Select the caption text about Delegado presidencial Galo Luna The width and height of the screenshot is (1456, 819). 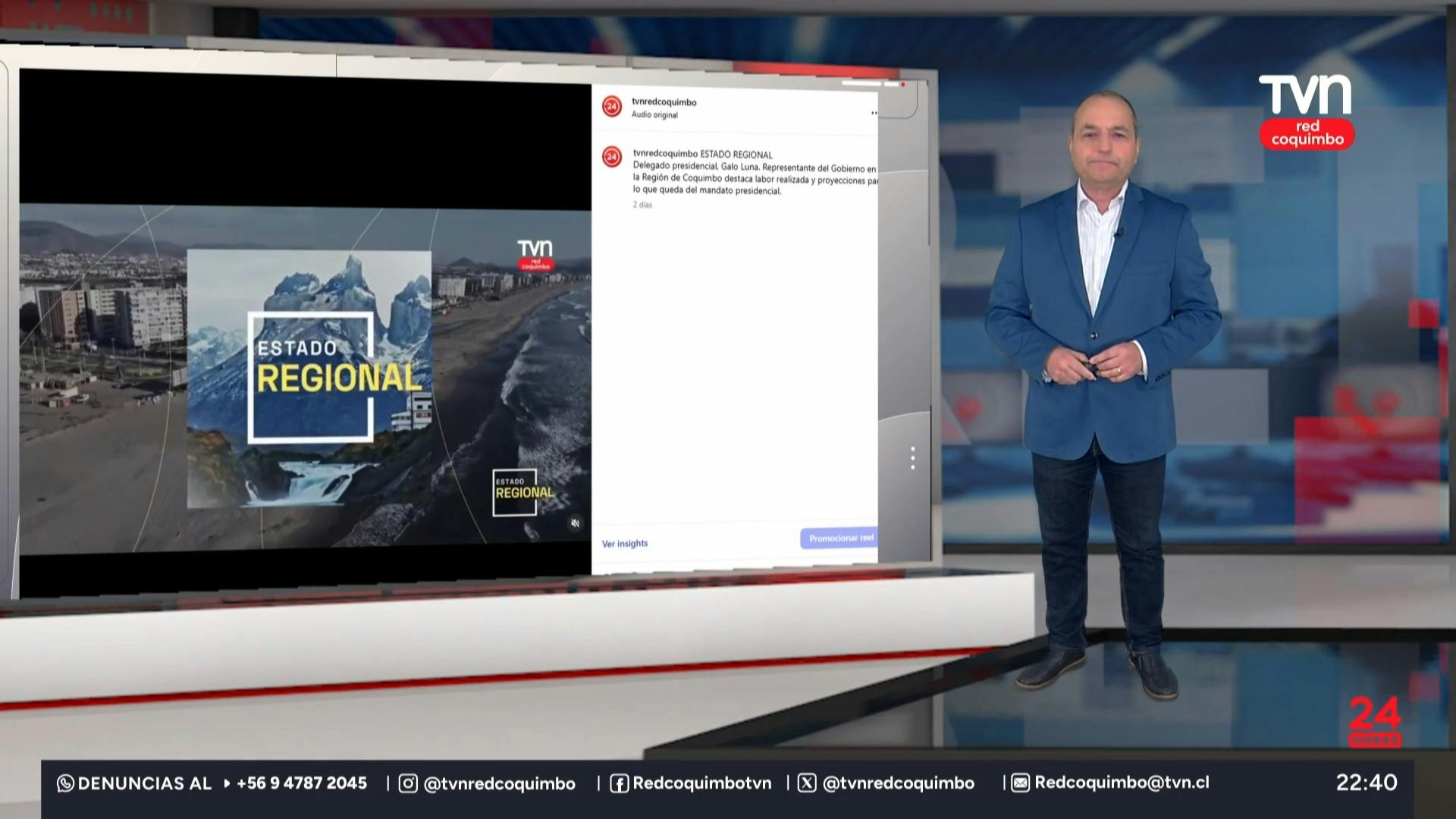click(755, 179)
